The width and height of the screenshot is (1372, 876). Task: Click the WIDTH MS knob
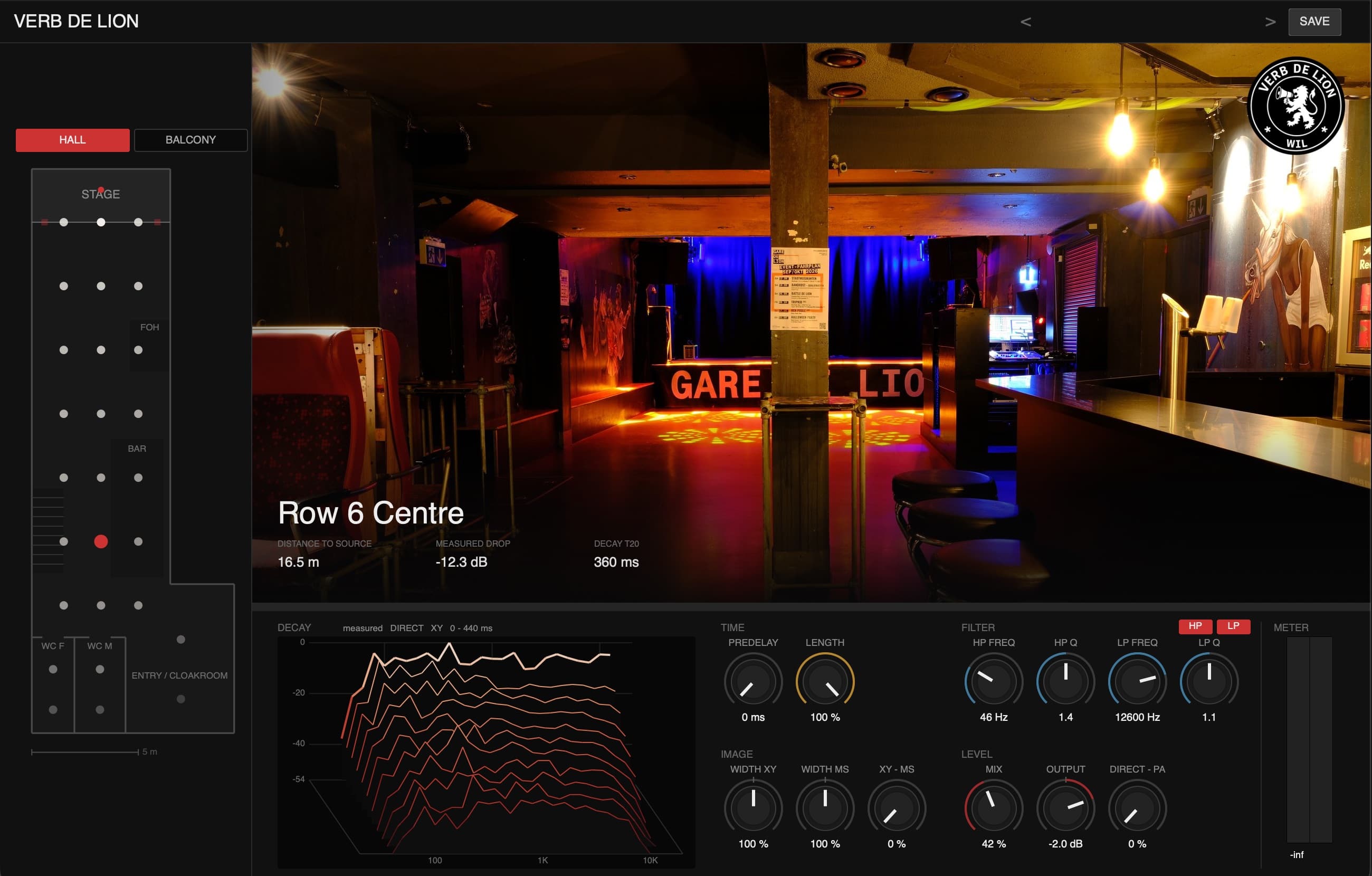[825, 807]
